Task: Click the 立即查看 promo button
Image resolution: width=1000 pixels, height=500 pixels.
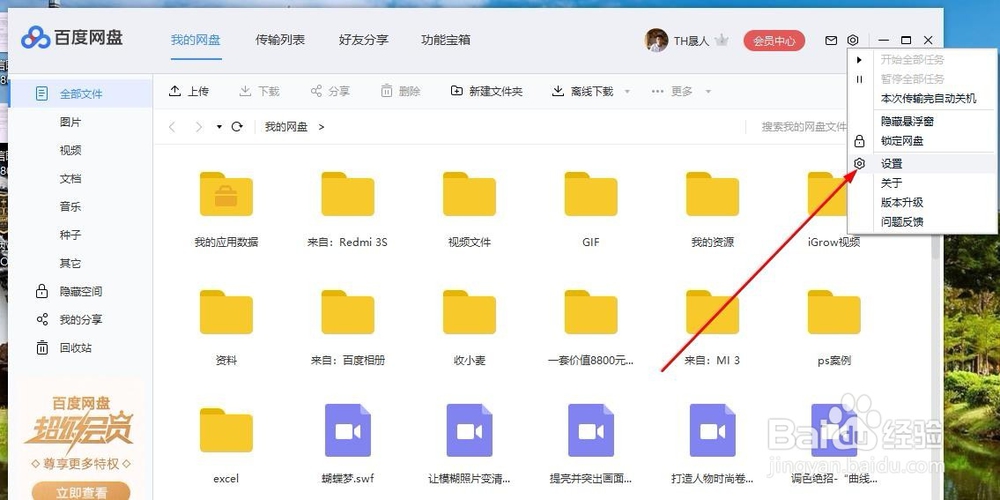Action: 80,492
